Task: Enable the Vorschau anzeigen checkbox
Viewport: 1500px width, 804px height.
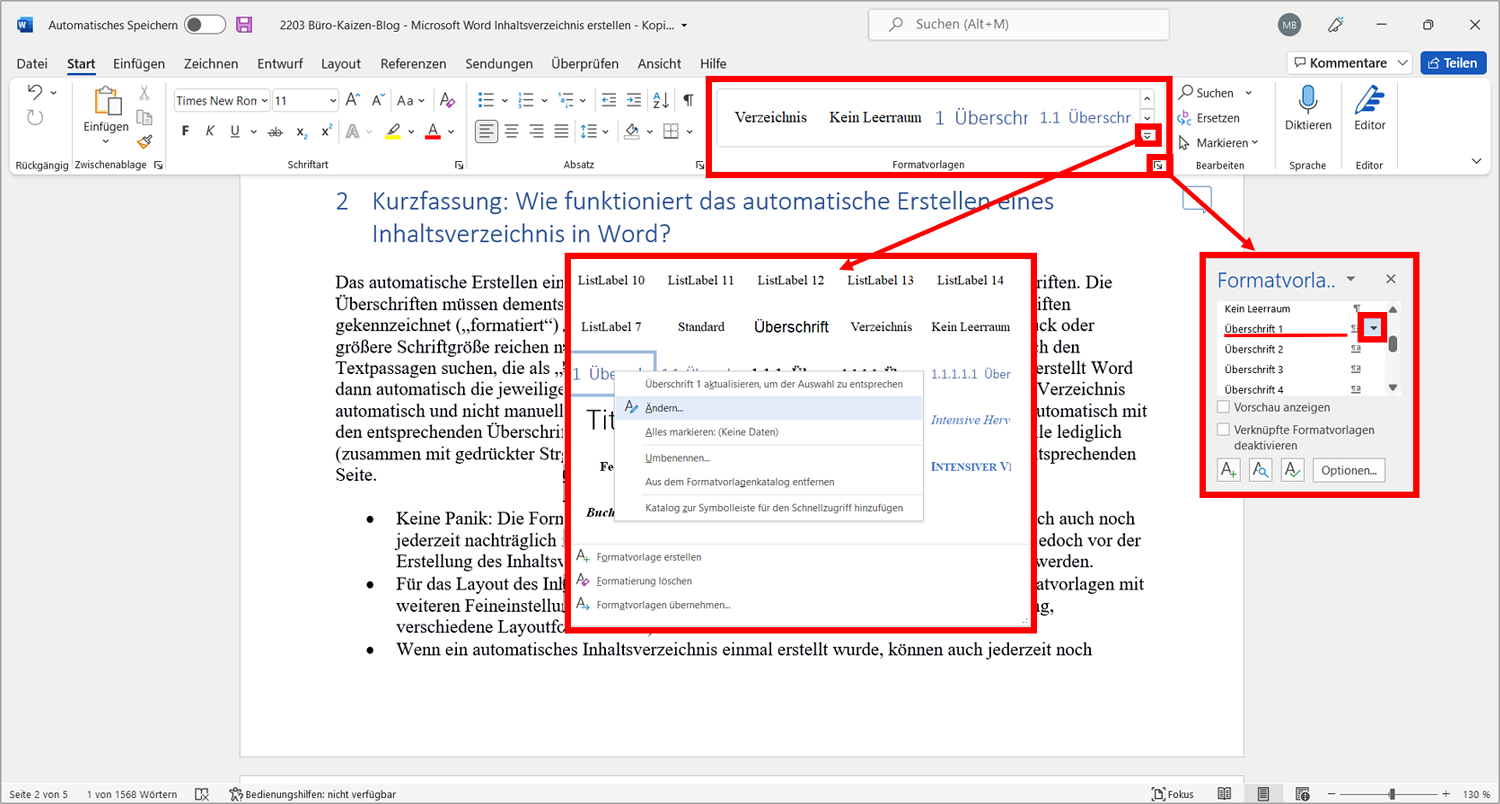Action: (1223, 407)
